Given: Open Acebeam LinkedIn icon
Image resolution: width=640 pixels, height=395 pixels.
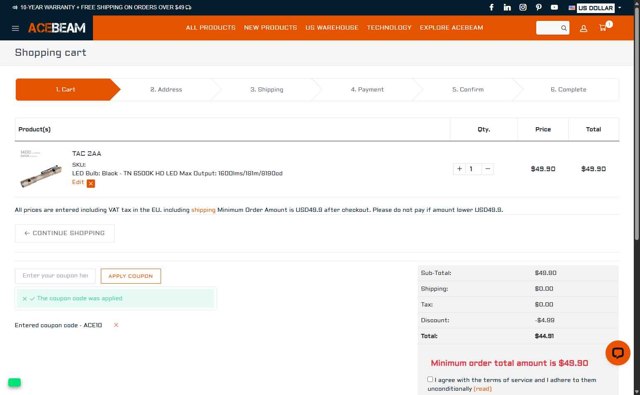Looking at the screenshot, I should pos(507,7).
